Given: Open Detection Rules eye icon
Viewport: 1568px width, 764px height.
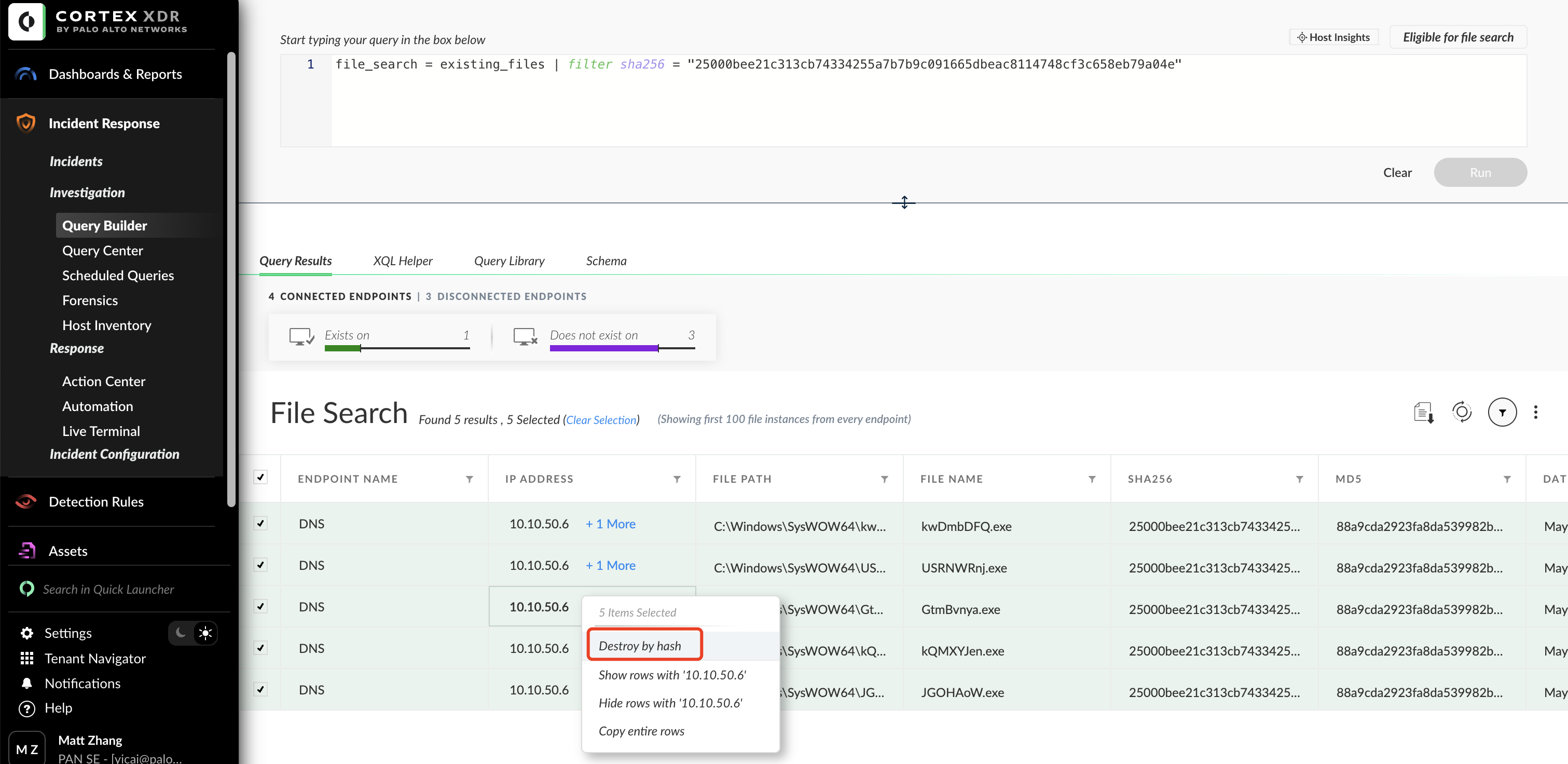Looking at the screenshot, I should click(25, 501).
